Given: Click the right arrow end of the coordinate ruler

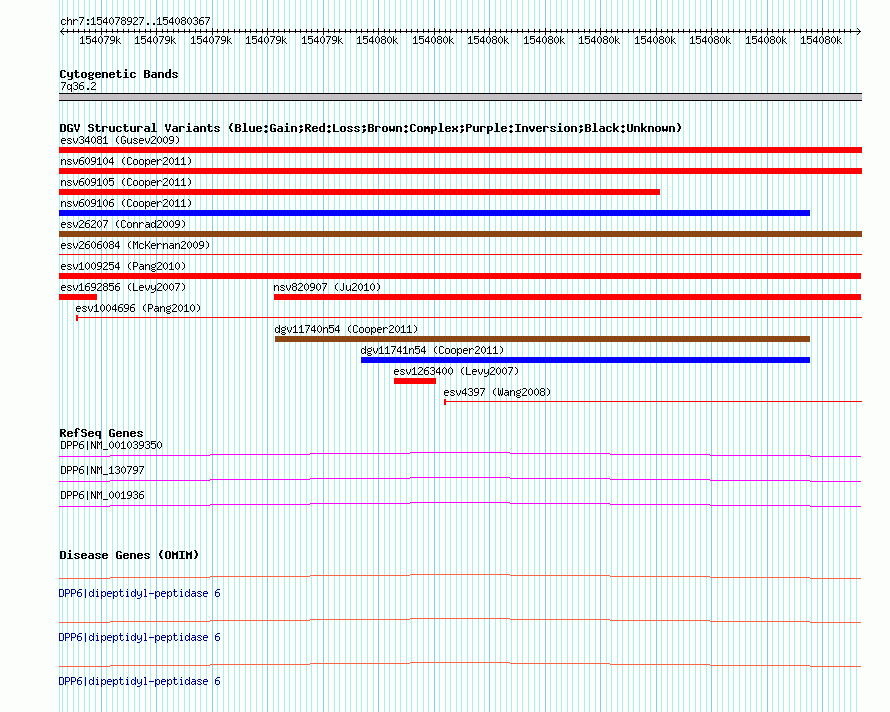Looking at the screenshot, I should click(x=859, y=32).
